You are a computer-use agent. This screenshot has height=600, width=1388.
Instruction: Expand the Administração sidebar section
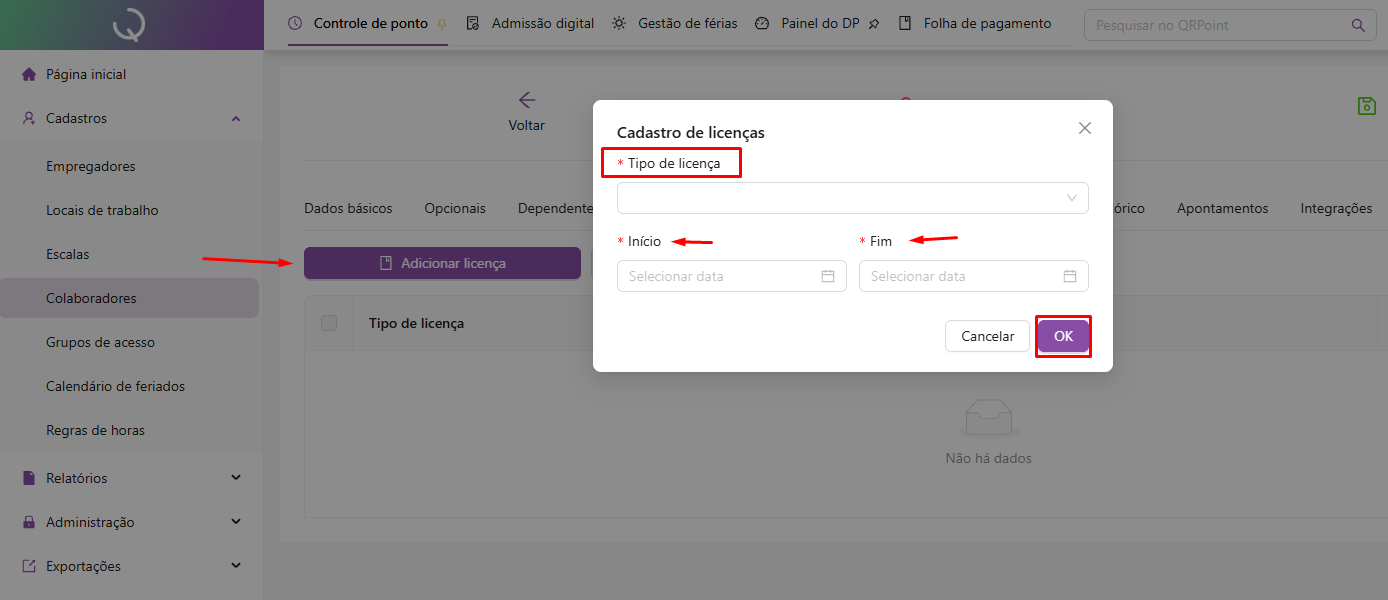pyautogui.click(x=236, y=522)
